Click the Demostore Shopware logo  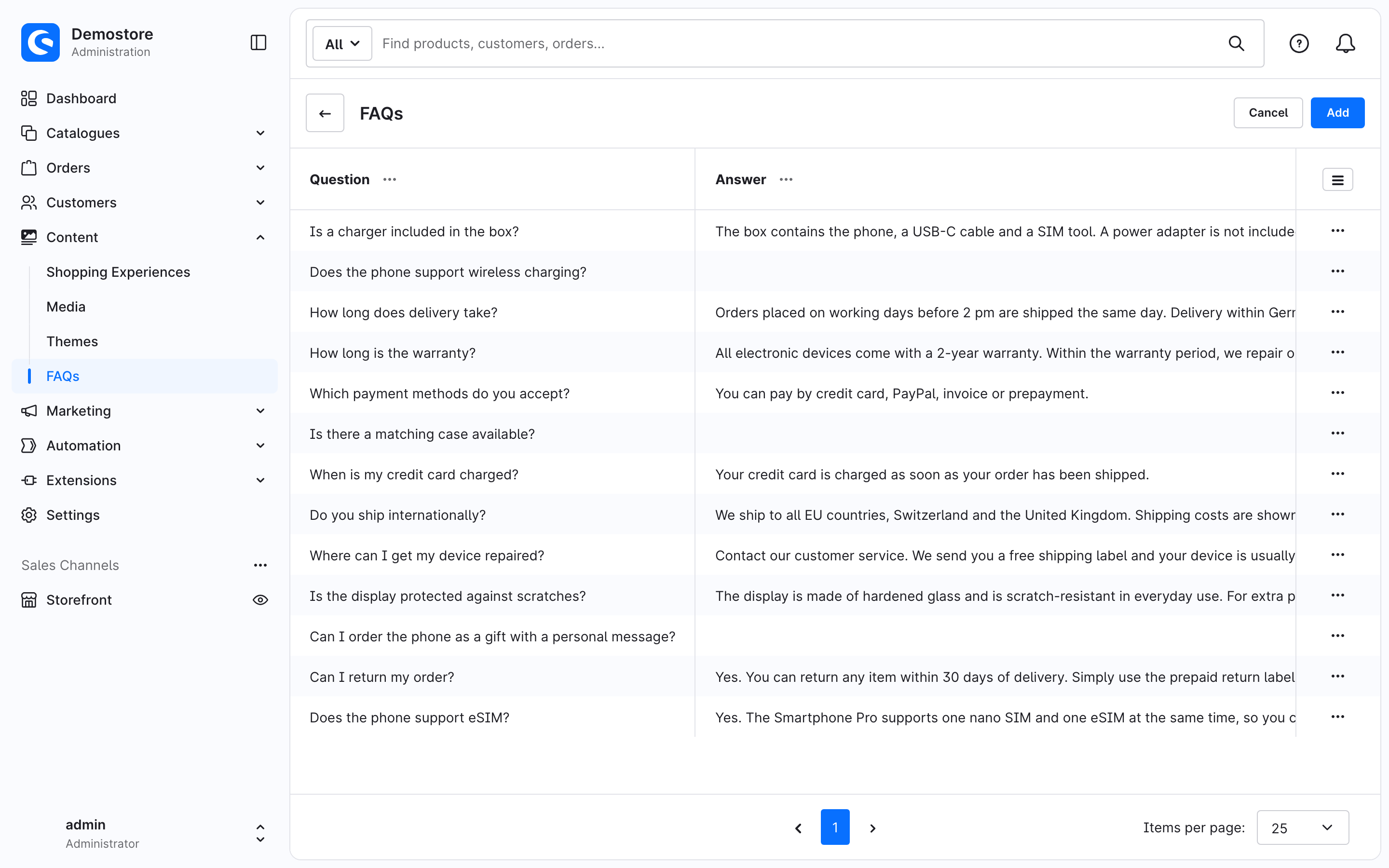pos(40,42)
